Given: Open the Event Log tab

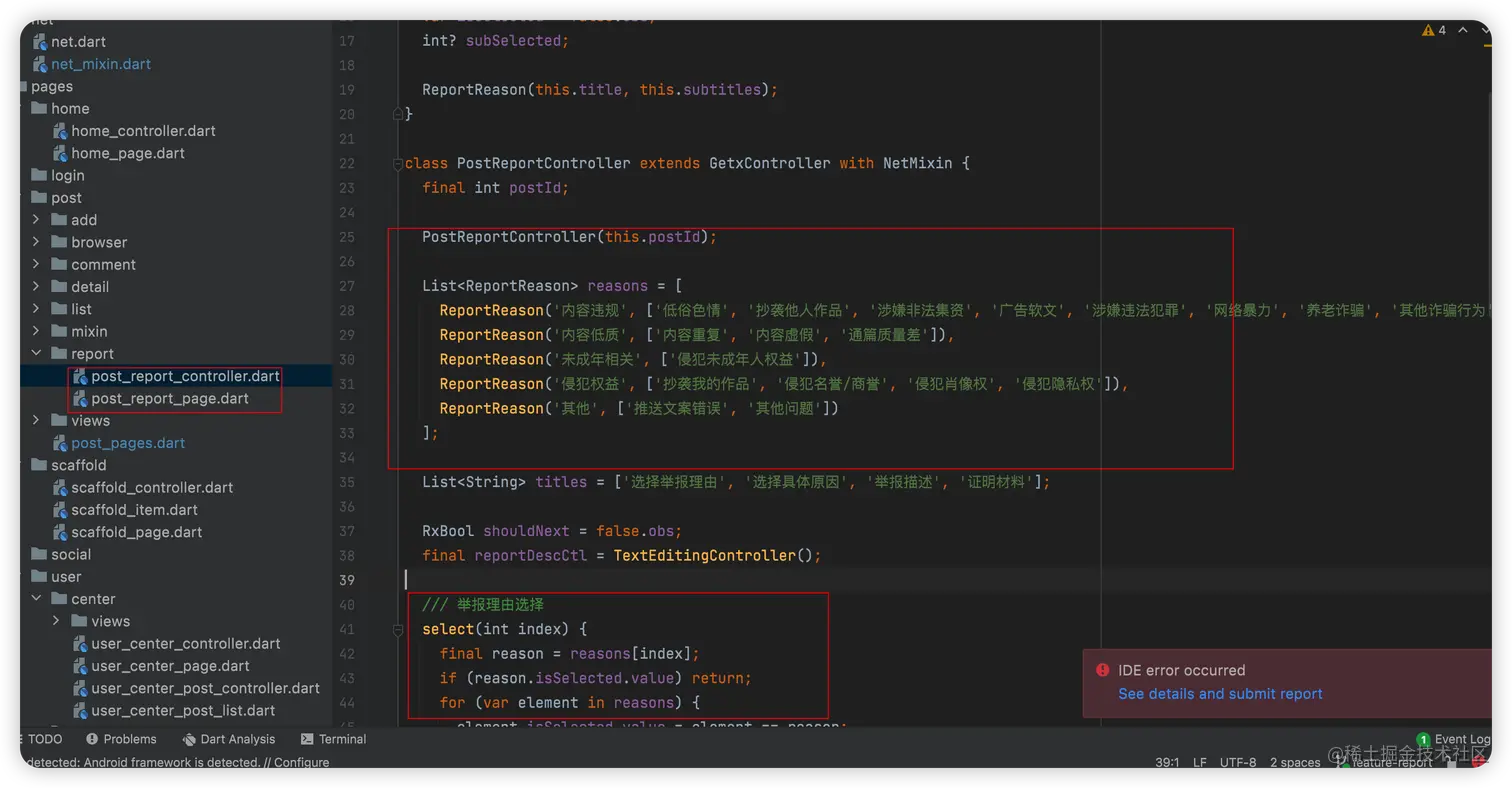Looking at the screenshot, I should coord(1455,740).
